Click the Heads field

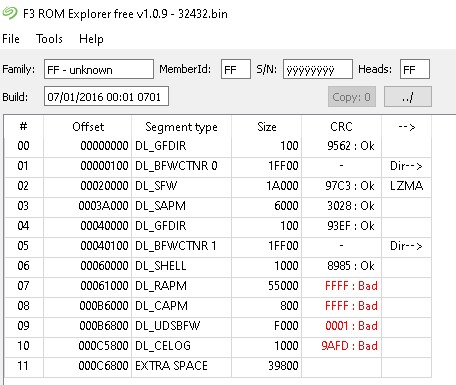[x=415, y=69]
